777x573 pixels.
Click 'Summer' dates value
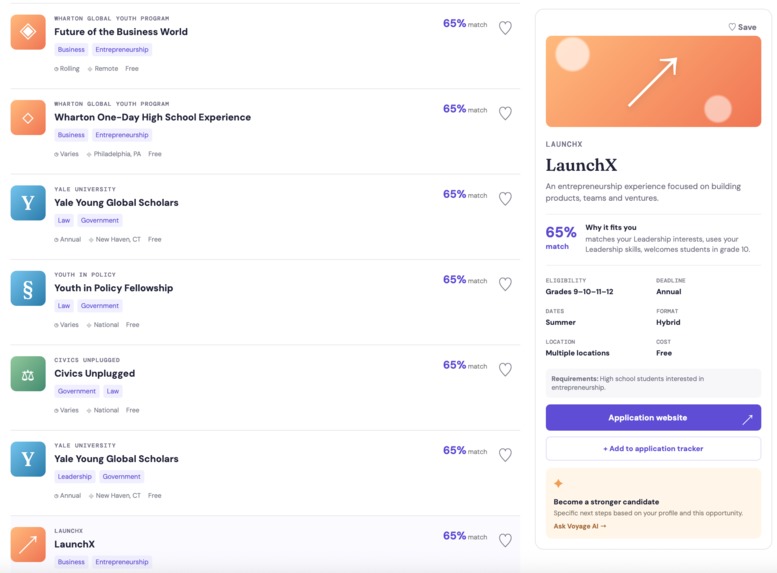pyautogui.click(x=560, y=323)
